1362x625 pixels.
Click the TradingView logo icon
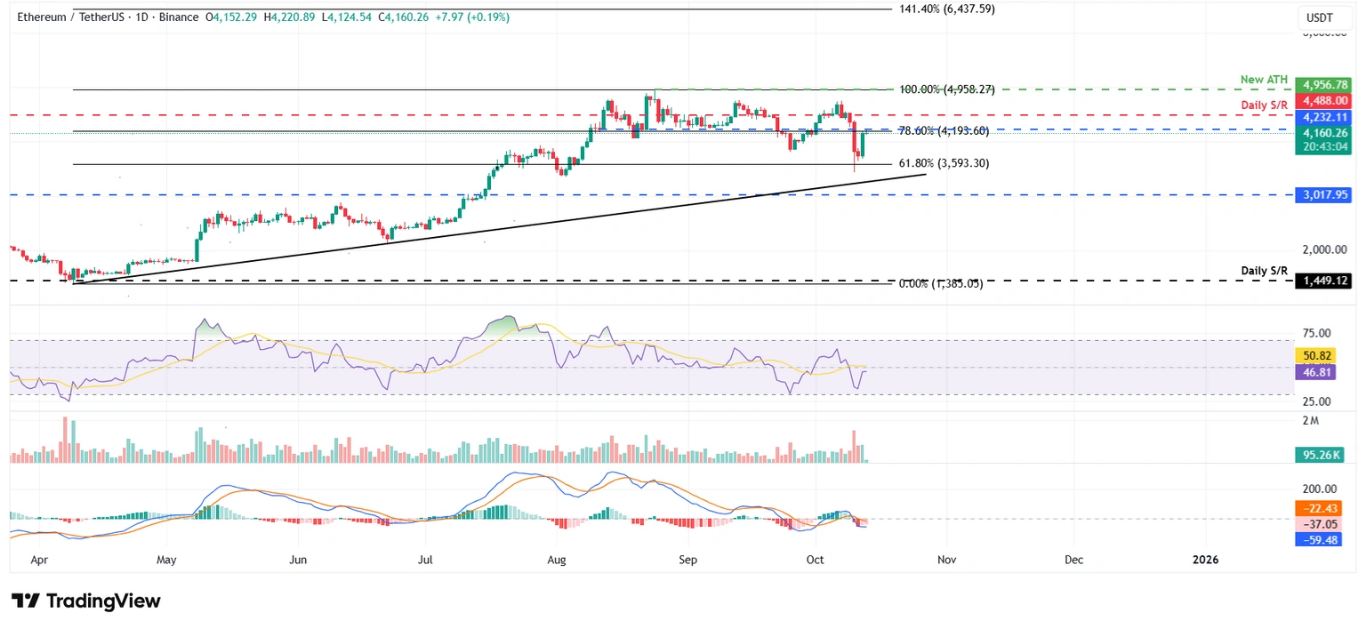pos(26,601)
